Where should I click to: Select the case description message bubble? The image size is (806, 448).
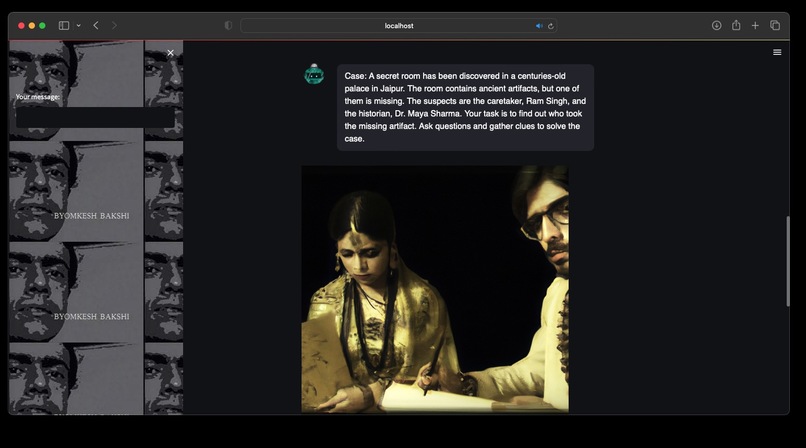[x=465, y=107]
